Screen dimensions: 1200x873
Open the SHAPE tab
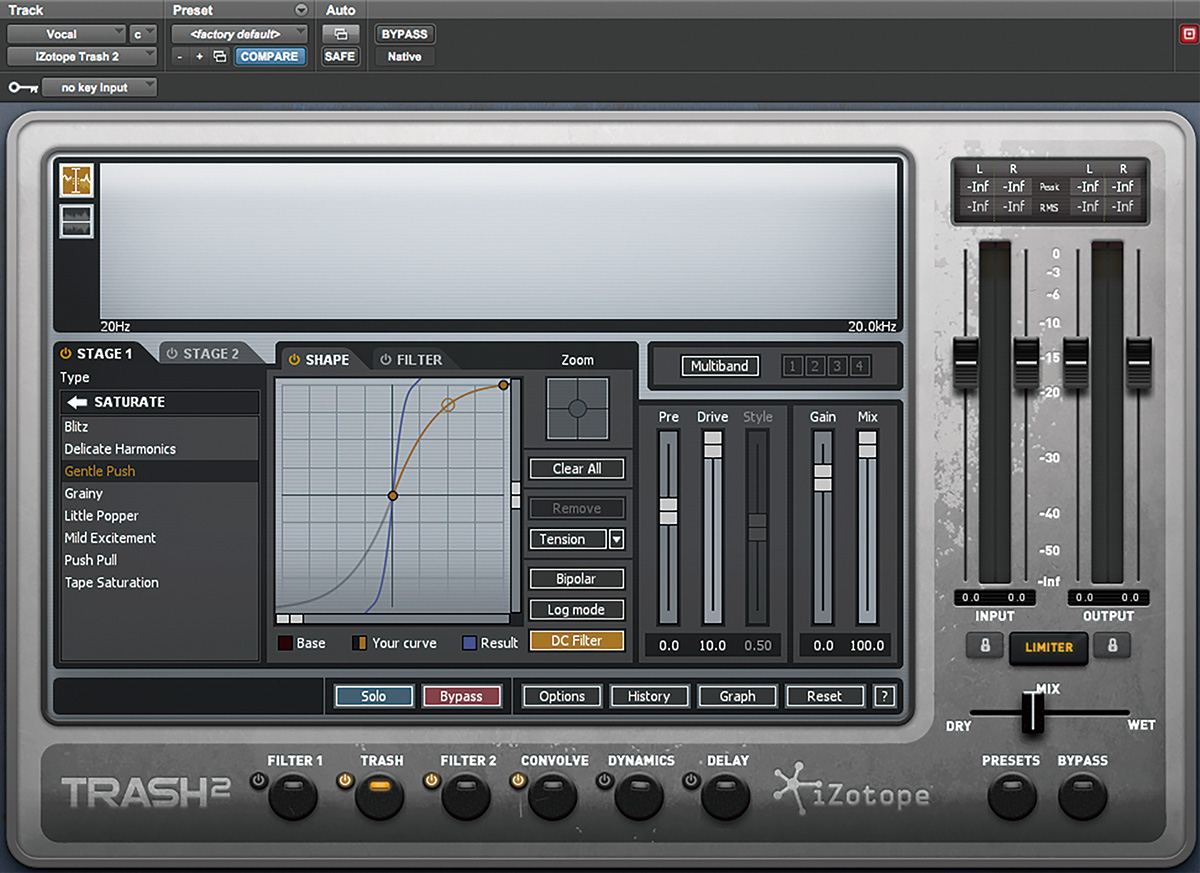coord(319,360)
